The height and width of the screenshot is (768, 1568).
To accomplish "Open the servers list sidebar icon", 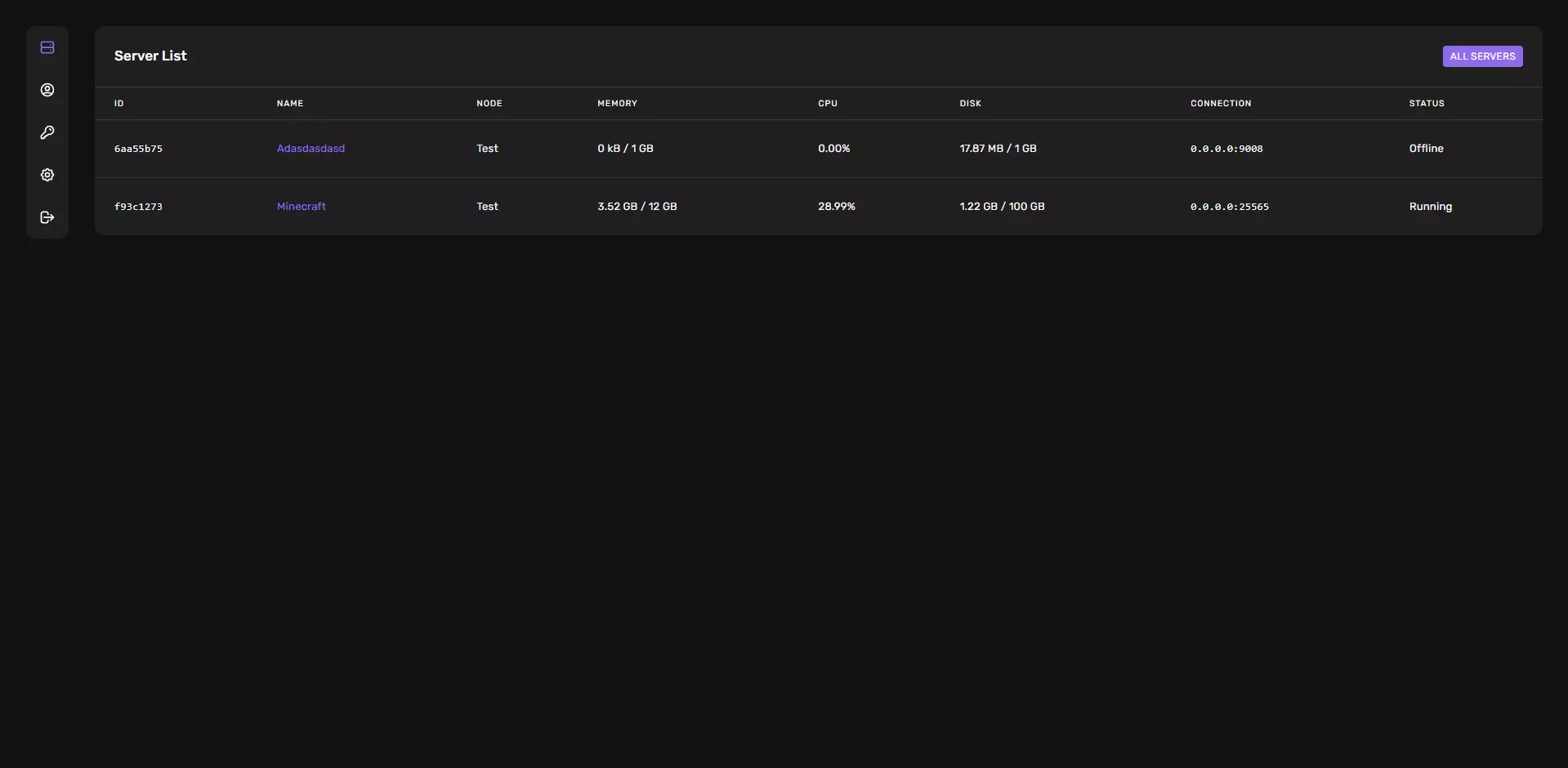I will tap(47, 47).
